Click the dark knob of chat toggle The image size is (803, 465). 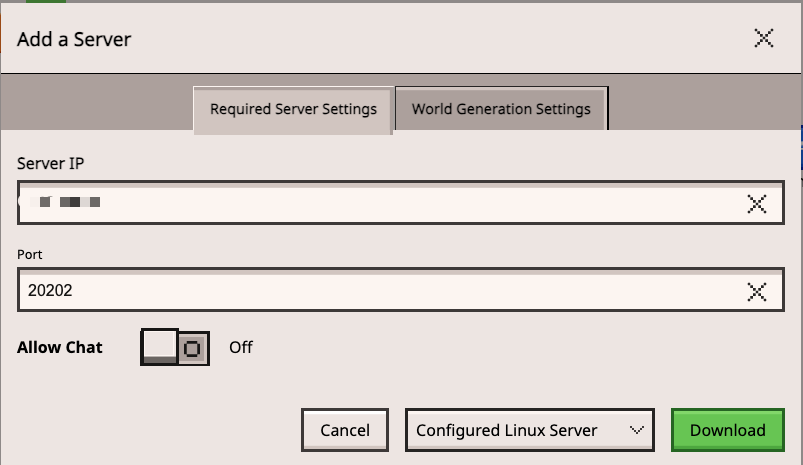(193, 348)
